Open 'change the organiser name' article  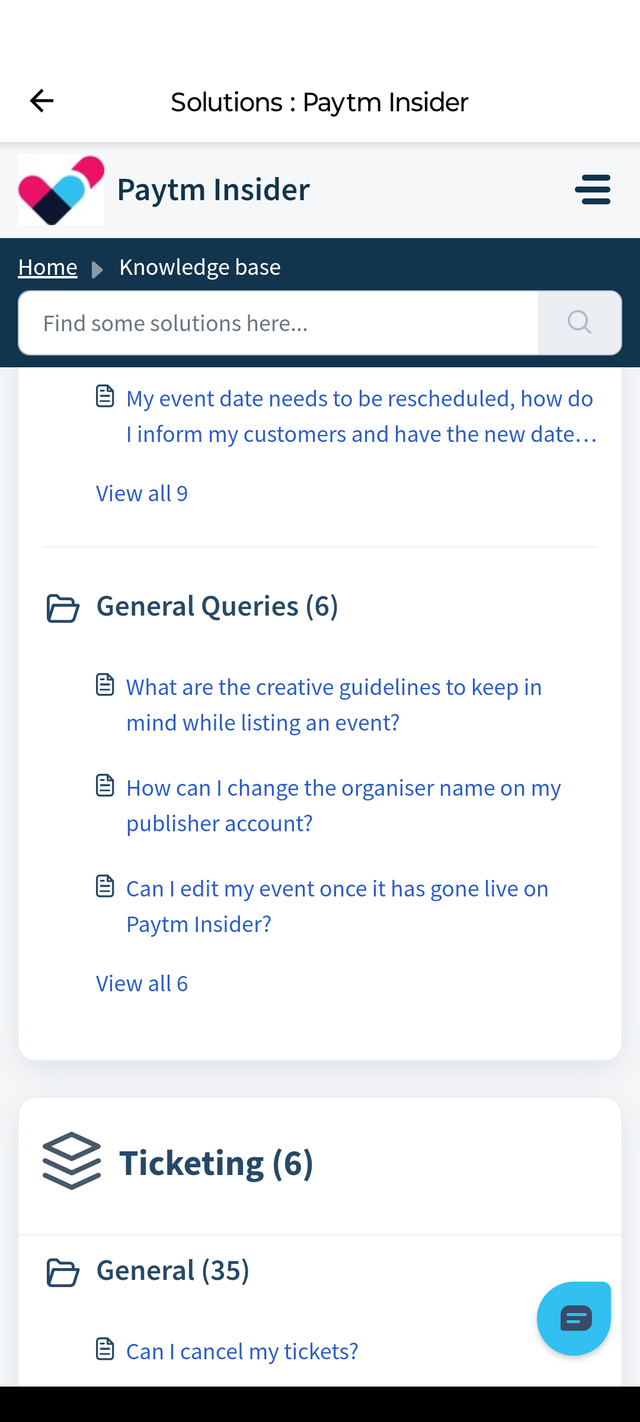tap(343, 805)
